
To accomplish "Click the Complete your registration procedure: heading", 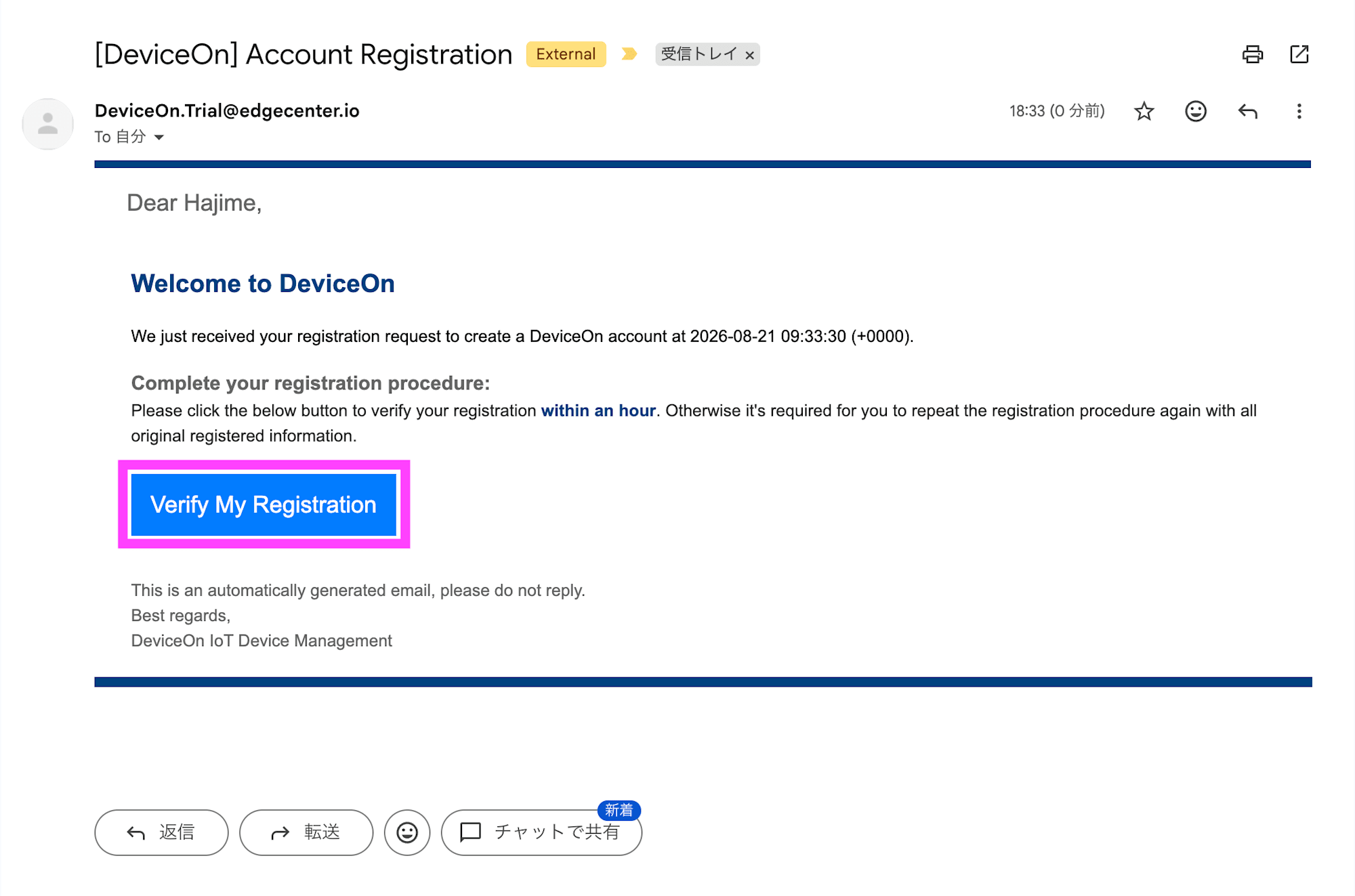I will coord(310,383).
